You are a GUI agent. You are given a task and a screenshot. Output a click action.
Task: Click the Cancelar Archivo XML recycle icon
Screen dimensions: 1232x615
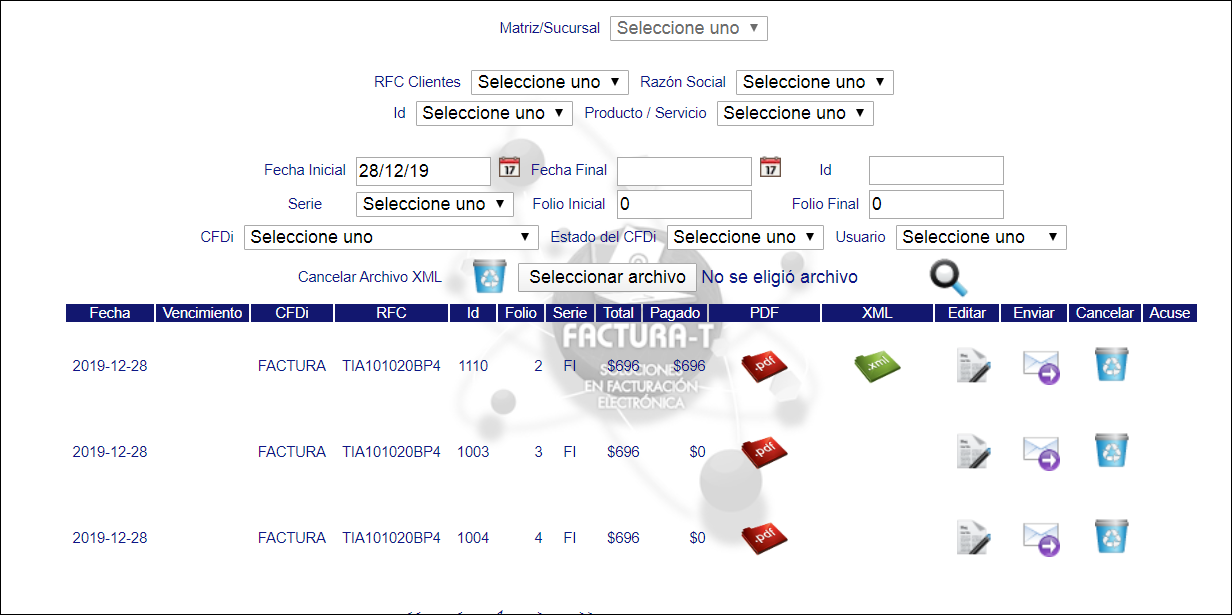488,276
